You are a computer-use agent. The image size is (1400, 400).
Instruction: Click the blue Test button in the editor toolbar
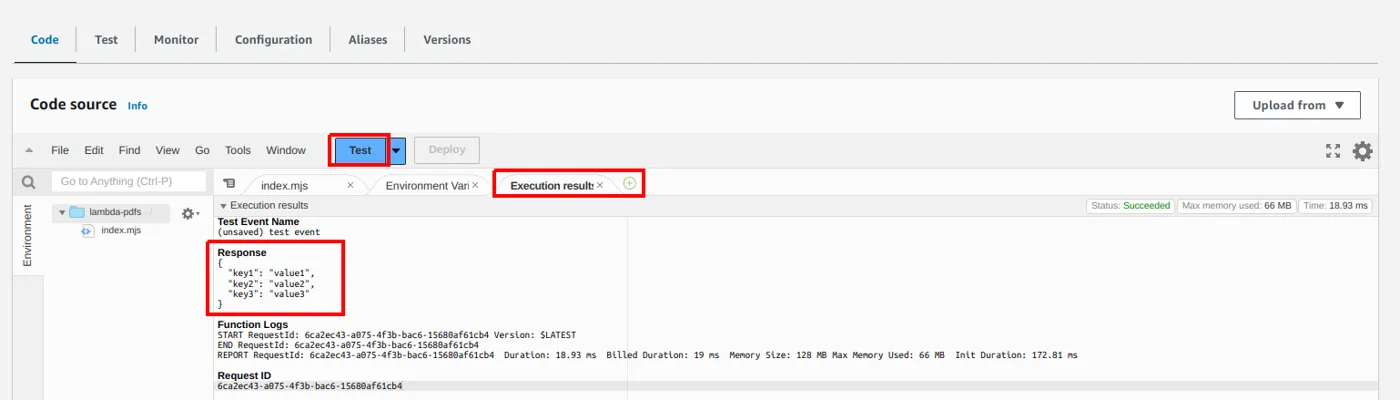[360, 150]
